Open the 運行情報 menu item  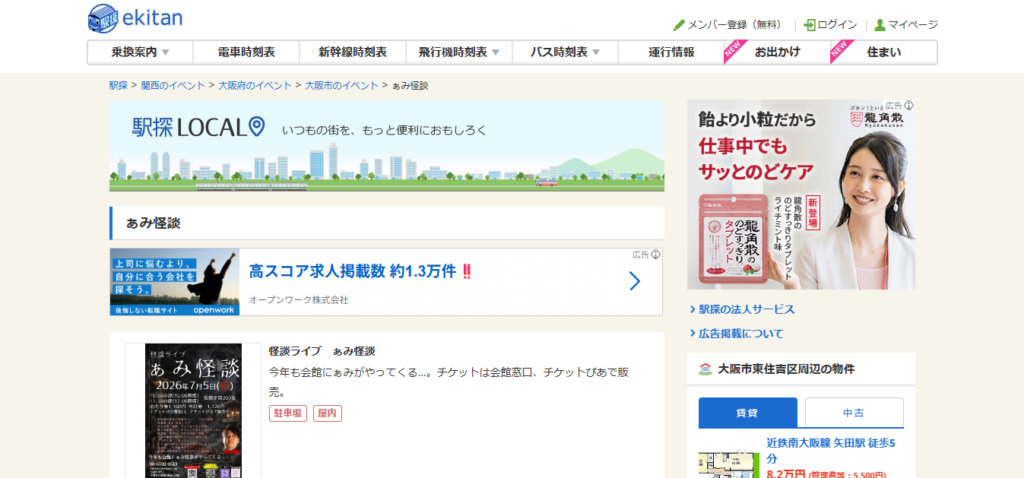(671, 52)
